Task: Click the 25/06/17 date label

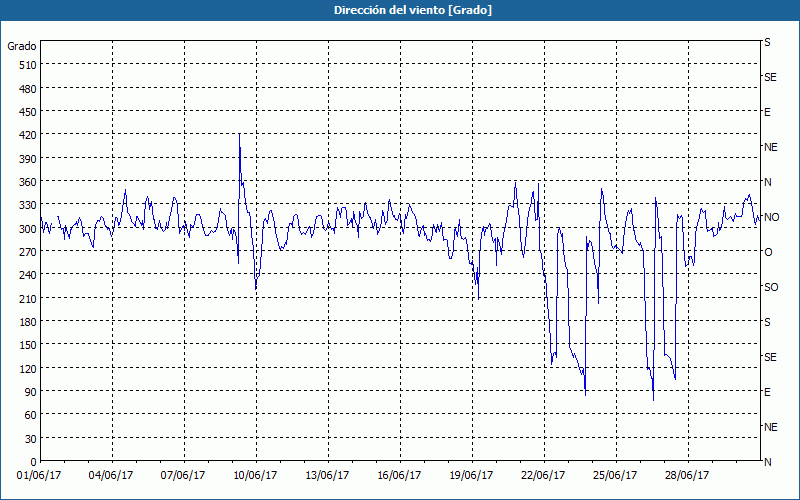Action: (615, 476)
